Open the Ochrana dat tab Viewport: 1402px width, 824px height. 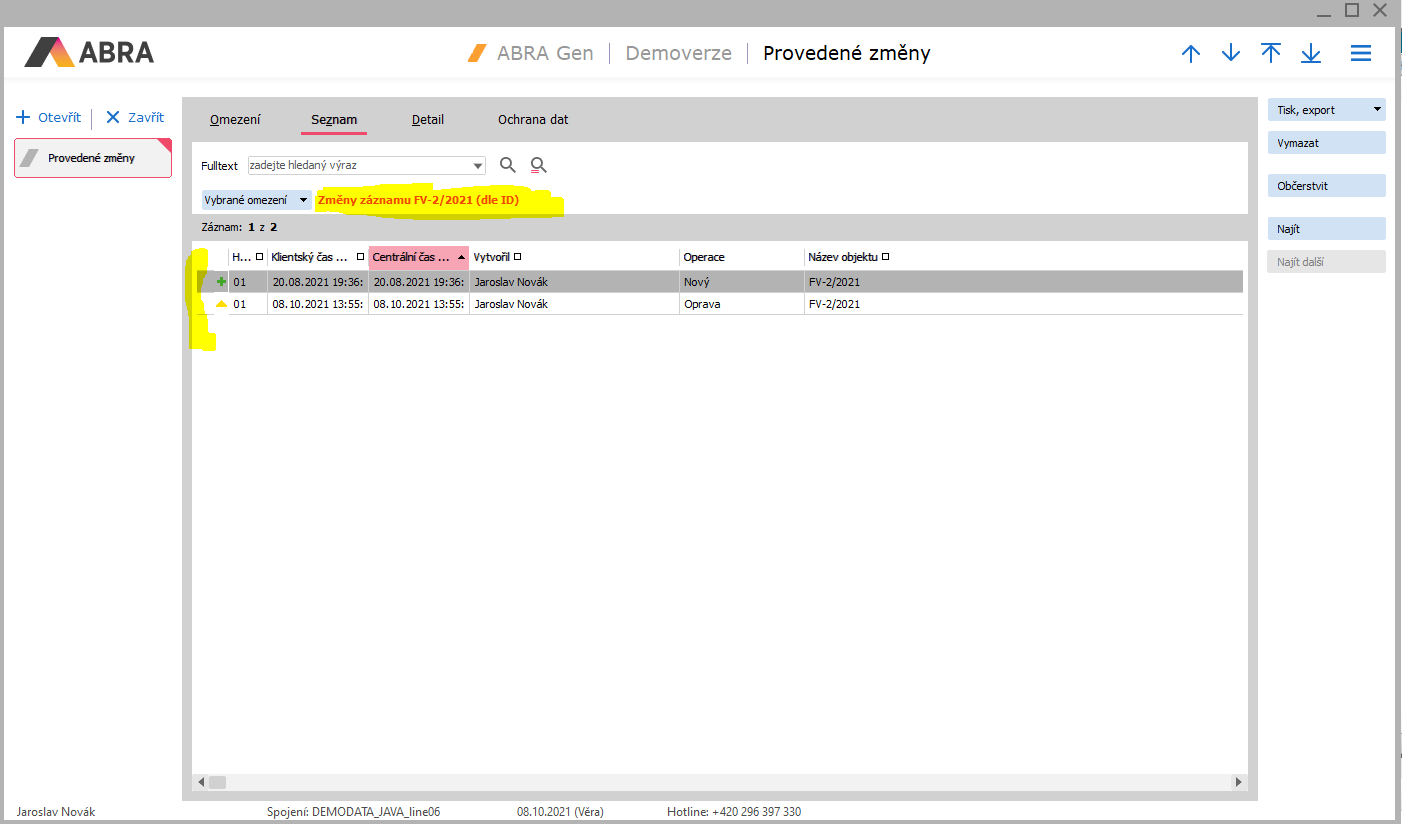533,120
